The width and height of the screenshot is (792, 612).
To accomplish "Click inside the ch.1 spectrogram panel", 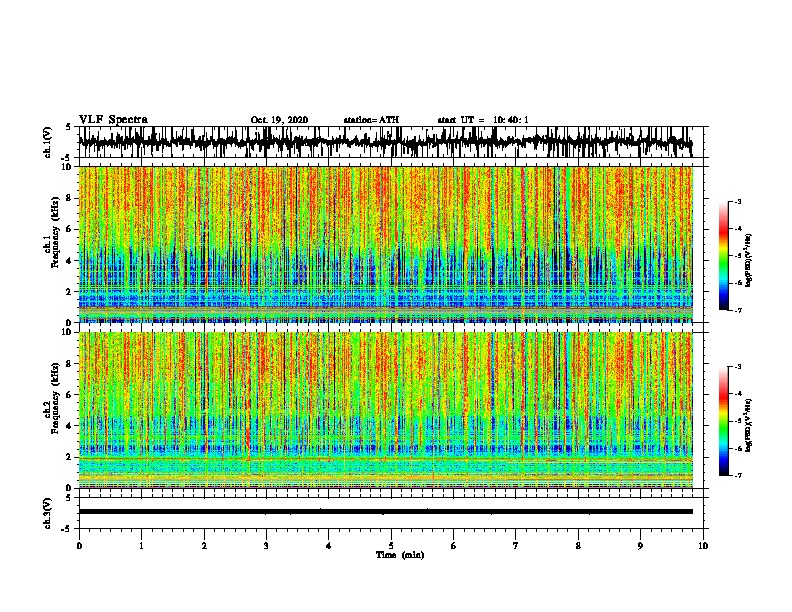I will pyautogui.click(x=386, y=244).
